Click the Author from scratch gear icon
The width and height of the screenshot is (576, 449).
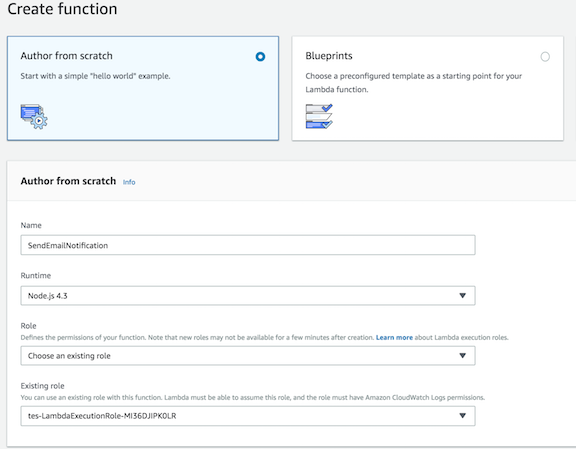coord(34,116)
